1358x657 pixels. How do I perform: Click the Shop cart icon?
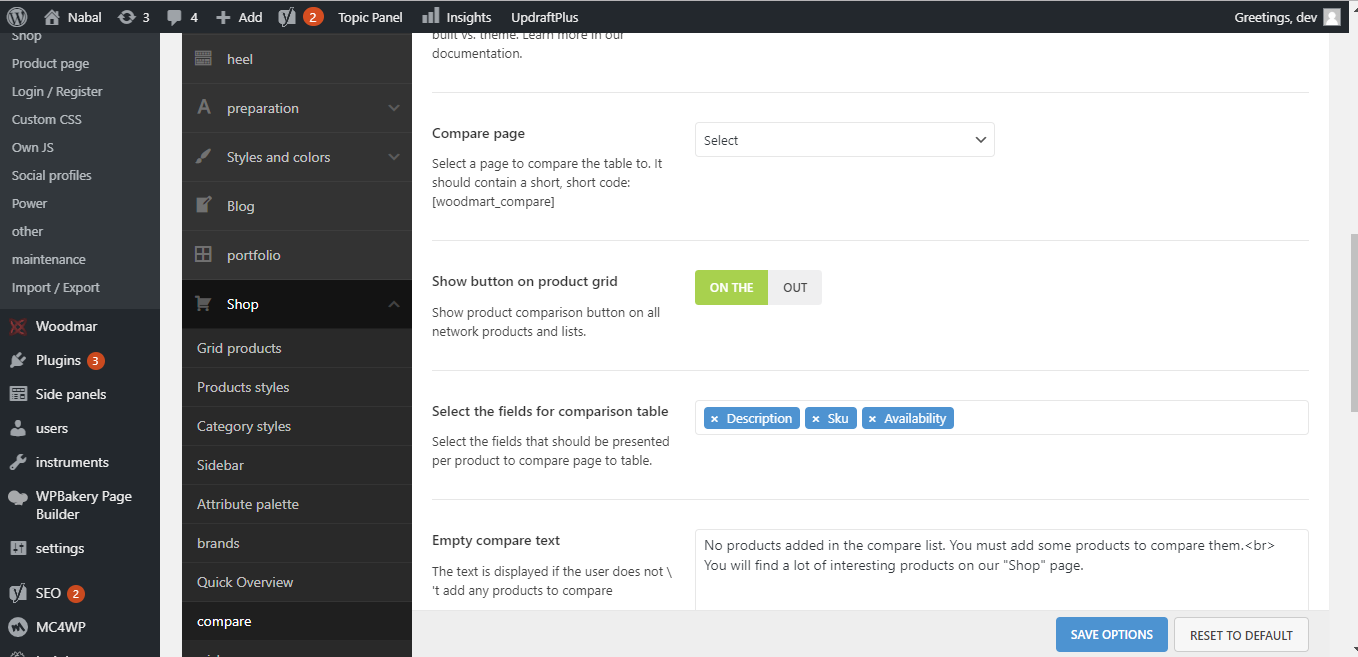[203, 304]
